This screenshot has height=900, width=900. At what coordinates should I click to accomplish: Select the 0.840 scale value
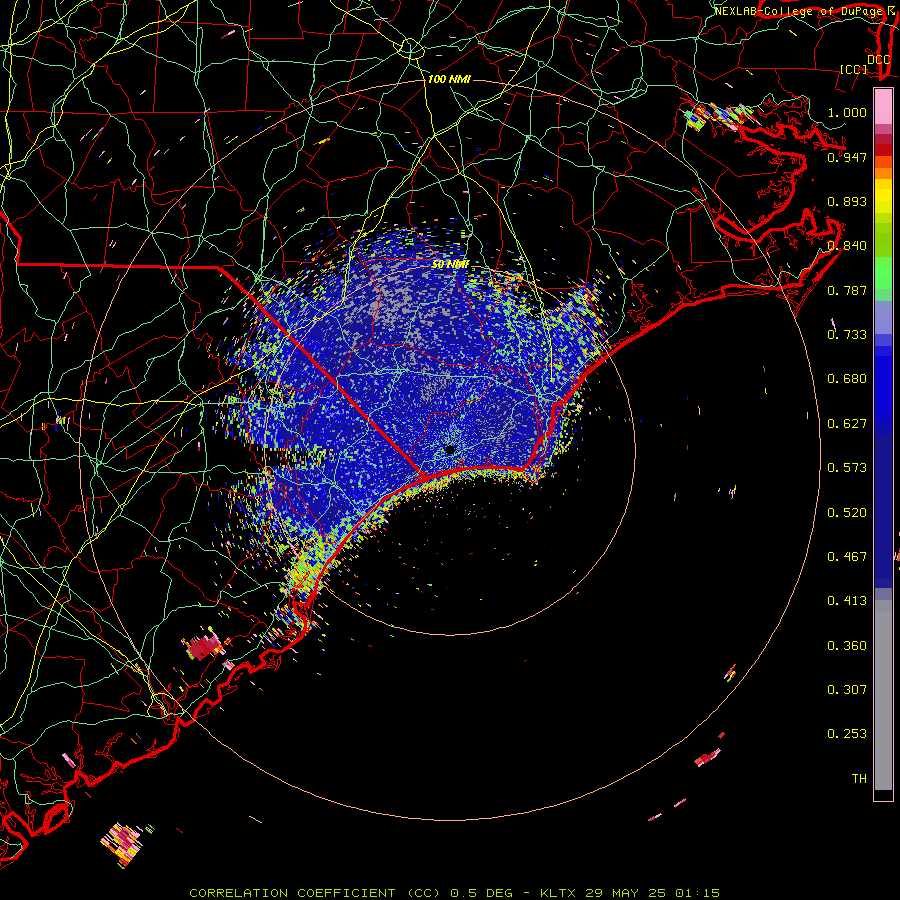pos(847,246)
